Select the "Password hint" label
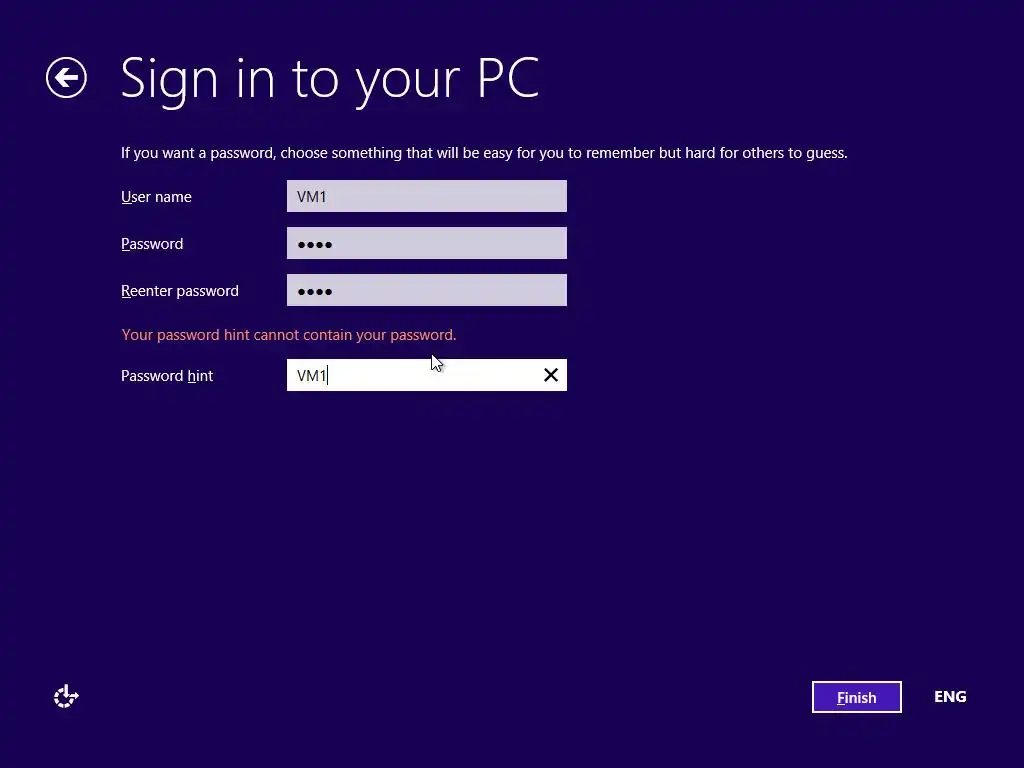The height and width of the screenshot is (768, 1024). [x=167, y=376]
